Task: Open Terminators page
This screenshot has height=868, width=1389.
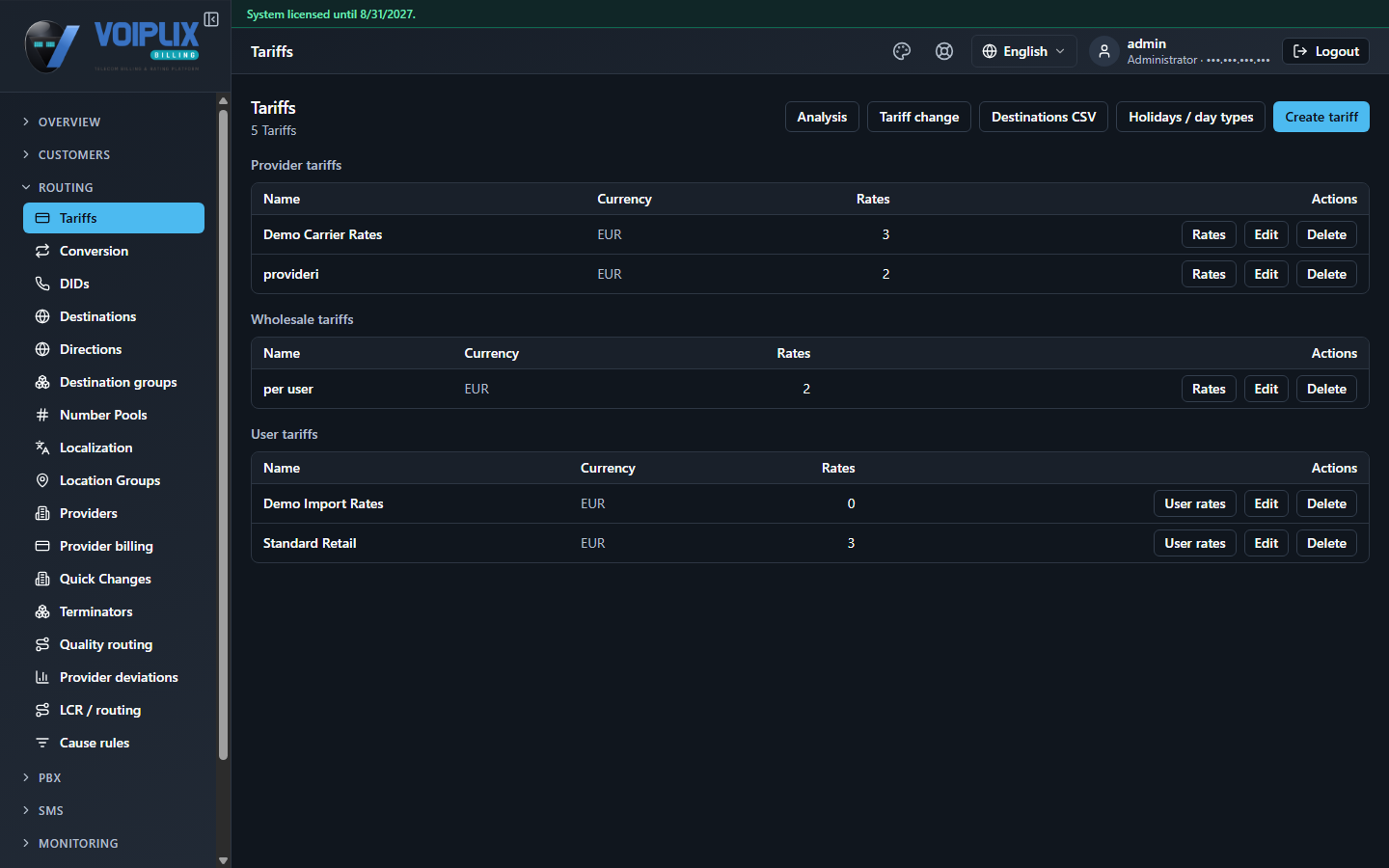Action: pos(114,611)
